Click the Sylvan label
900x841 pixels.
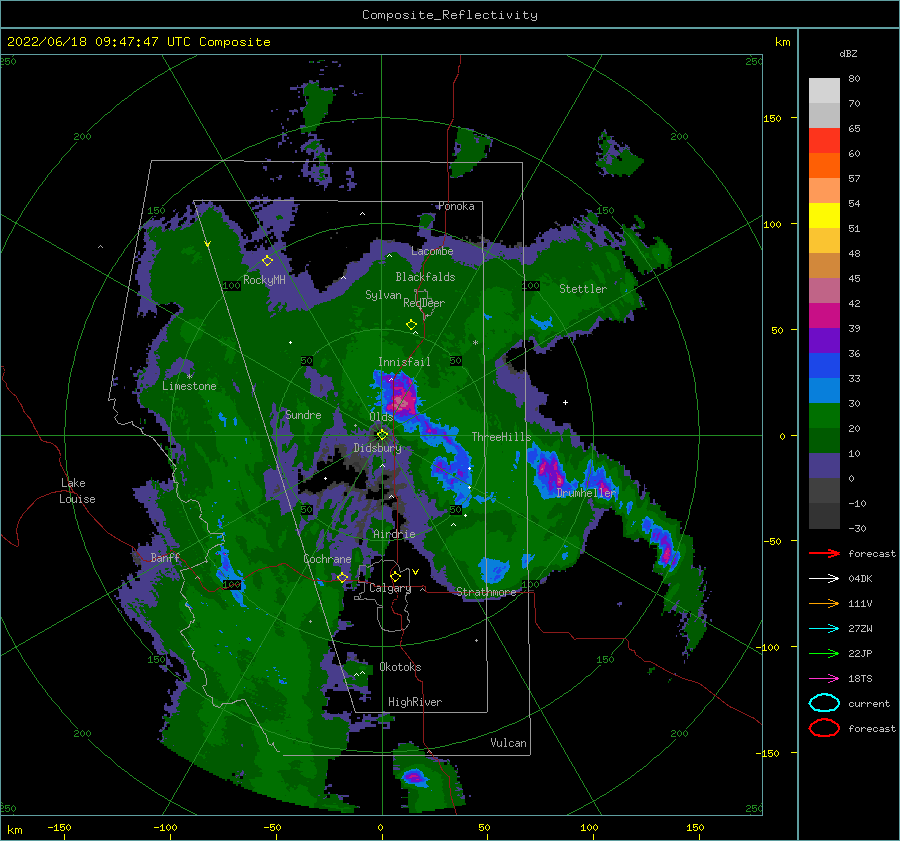(x=383, y=295)
